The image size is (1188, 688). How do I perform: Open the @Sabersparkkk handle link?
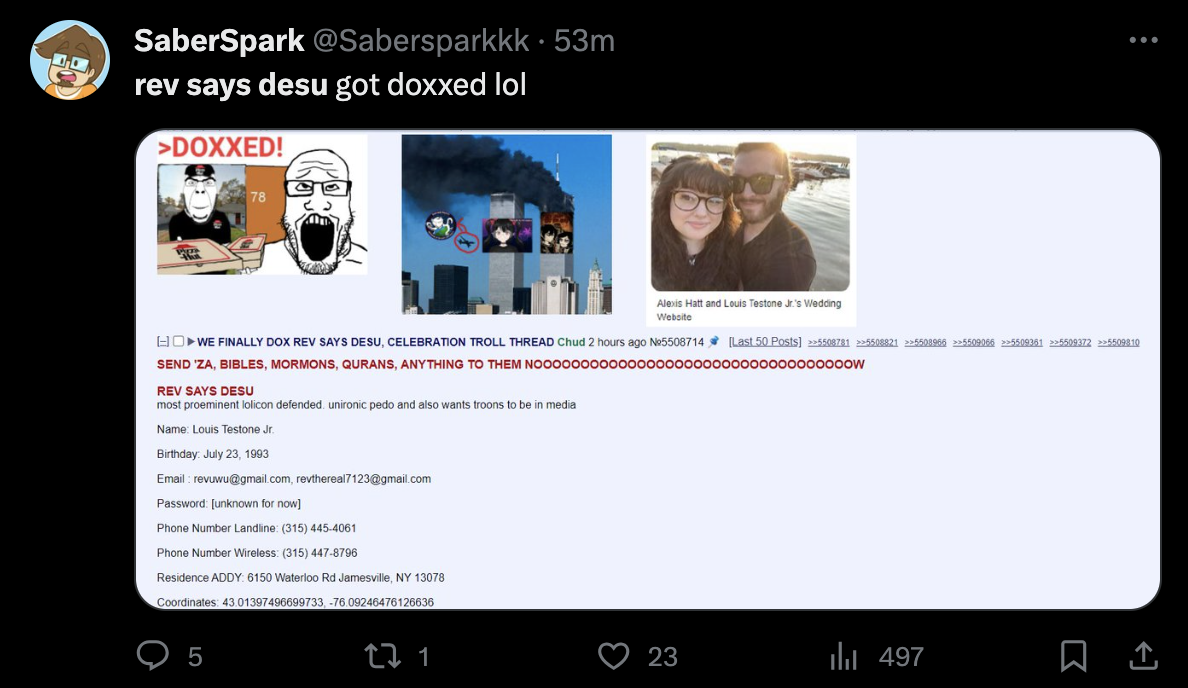(x=421, y=41)
